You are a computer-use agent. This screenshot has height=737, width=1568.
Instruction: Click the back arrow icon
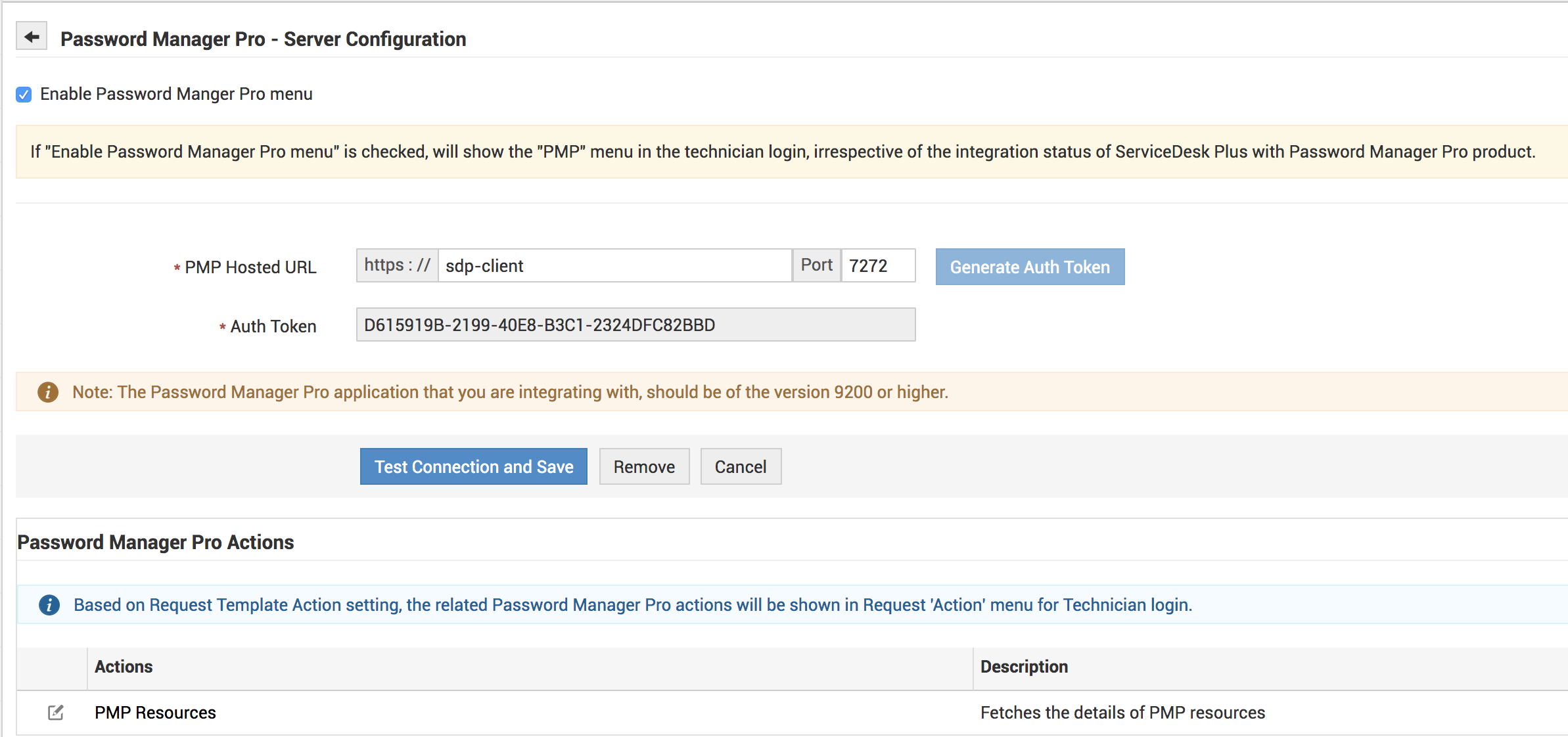tap(32, 37)
